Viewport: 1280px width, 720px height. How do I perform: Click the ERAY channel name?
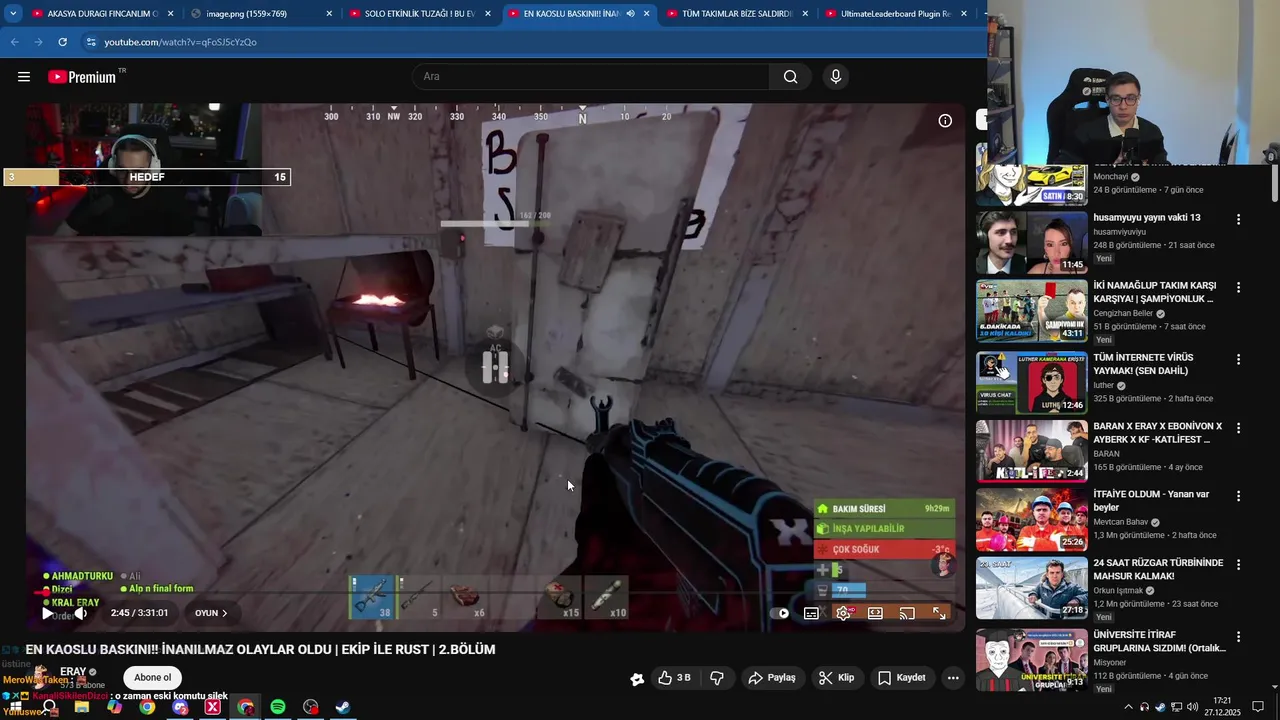click(x=73, y=672)
